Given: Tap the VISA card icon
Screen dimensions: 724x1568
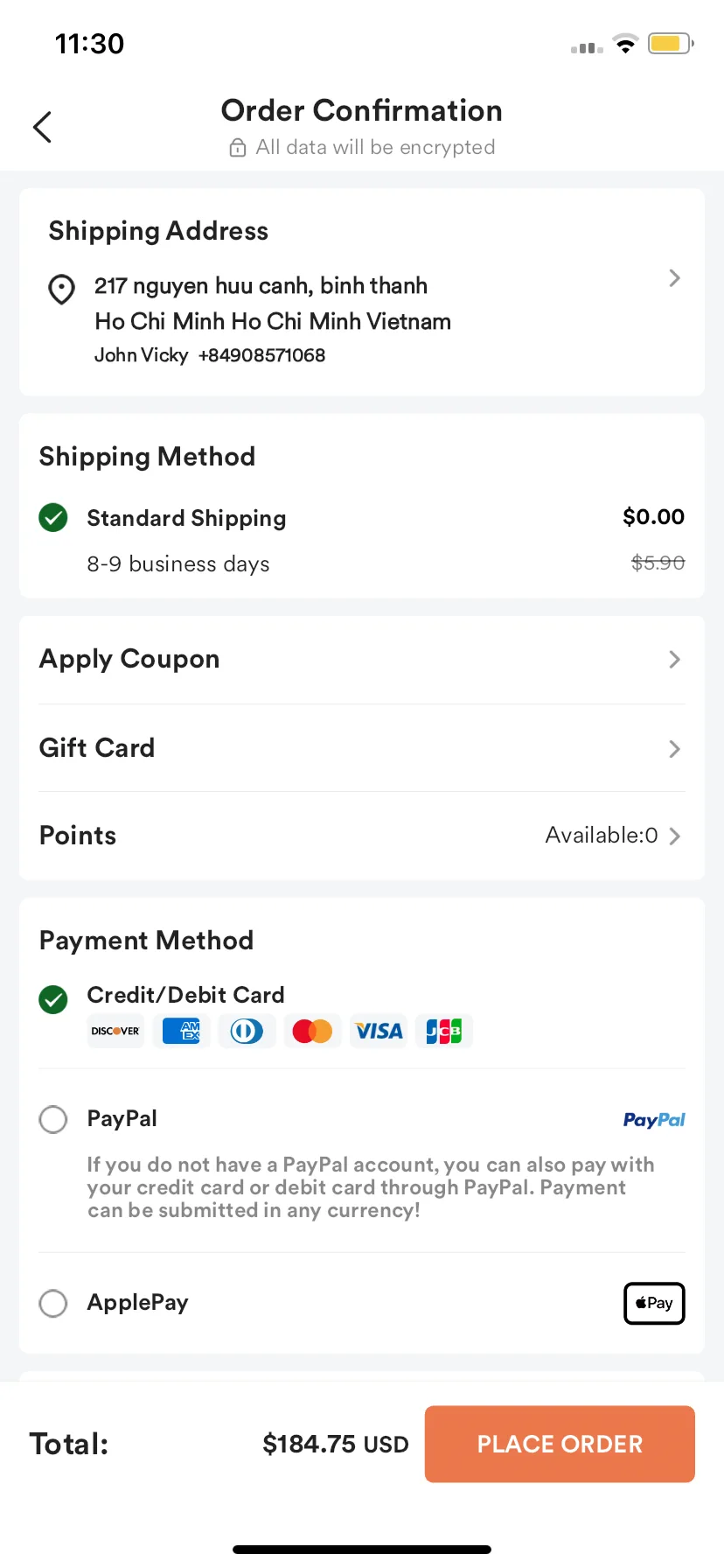Looking at the screenshot, I should point(379,1031).
